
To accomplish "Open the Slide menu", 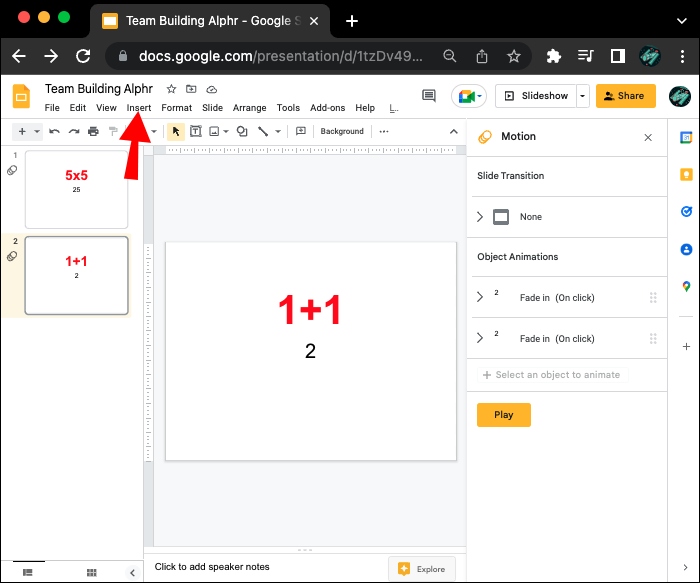I will [x=212, y=108].
